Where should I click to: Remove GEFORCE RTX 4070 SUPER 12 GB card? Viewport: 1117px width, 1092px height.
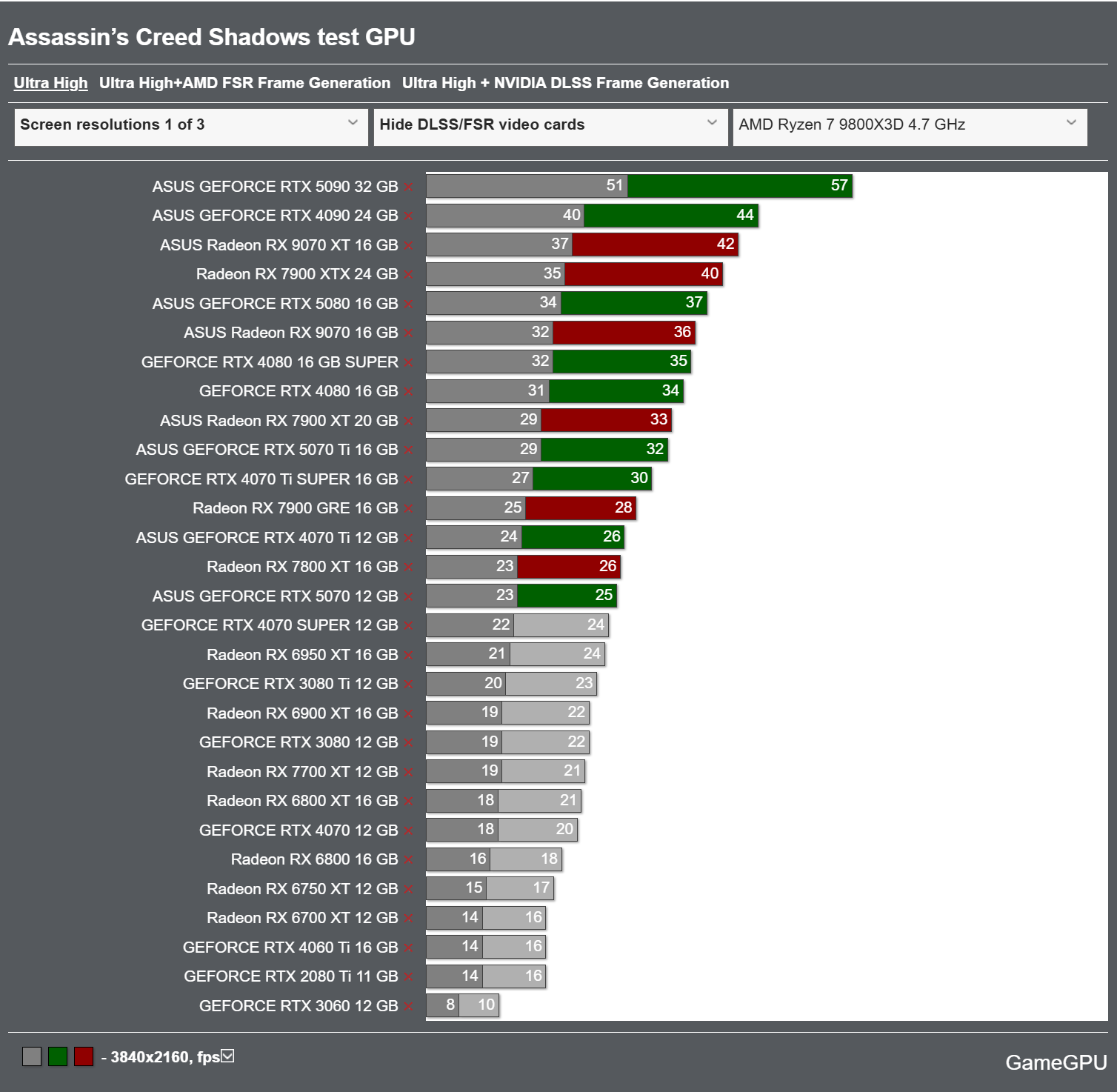[x=408, y=626]
